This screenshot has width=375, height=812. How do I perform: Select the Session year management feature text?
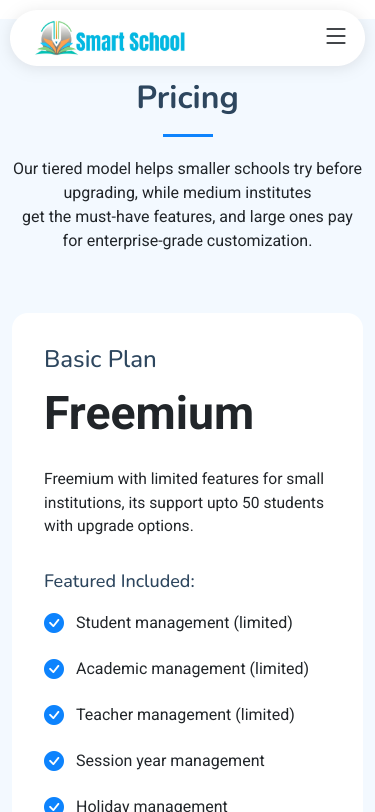pyautogui.click(x=170, y=761)
